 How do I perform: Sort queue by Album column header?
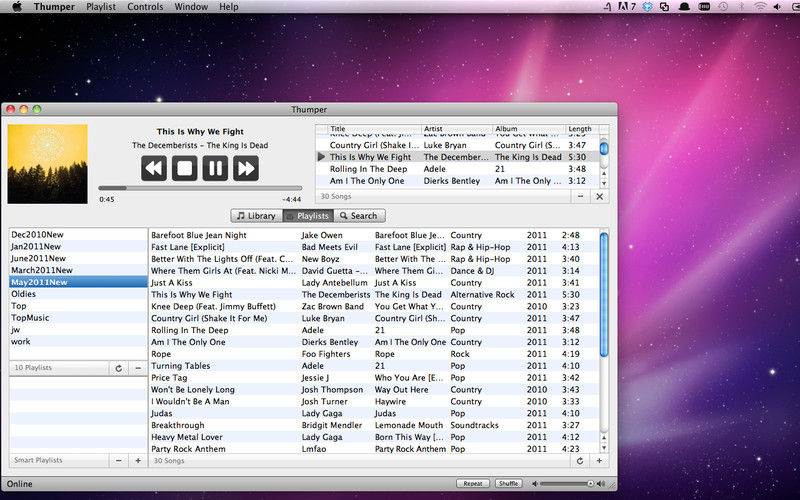(x=529, y=129)
